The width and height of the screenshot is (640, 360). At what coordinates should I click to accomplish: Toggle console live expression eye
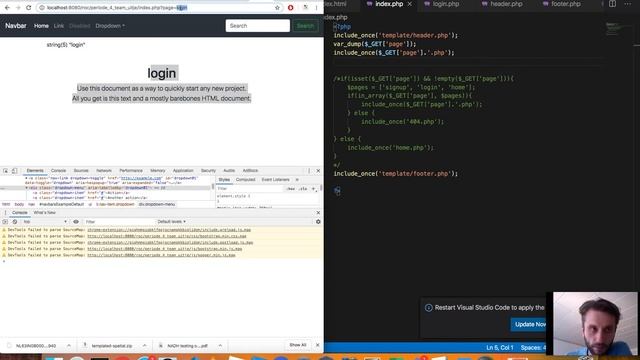pos(76,222)
